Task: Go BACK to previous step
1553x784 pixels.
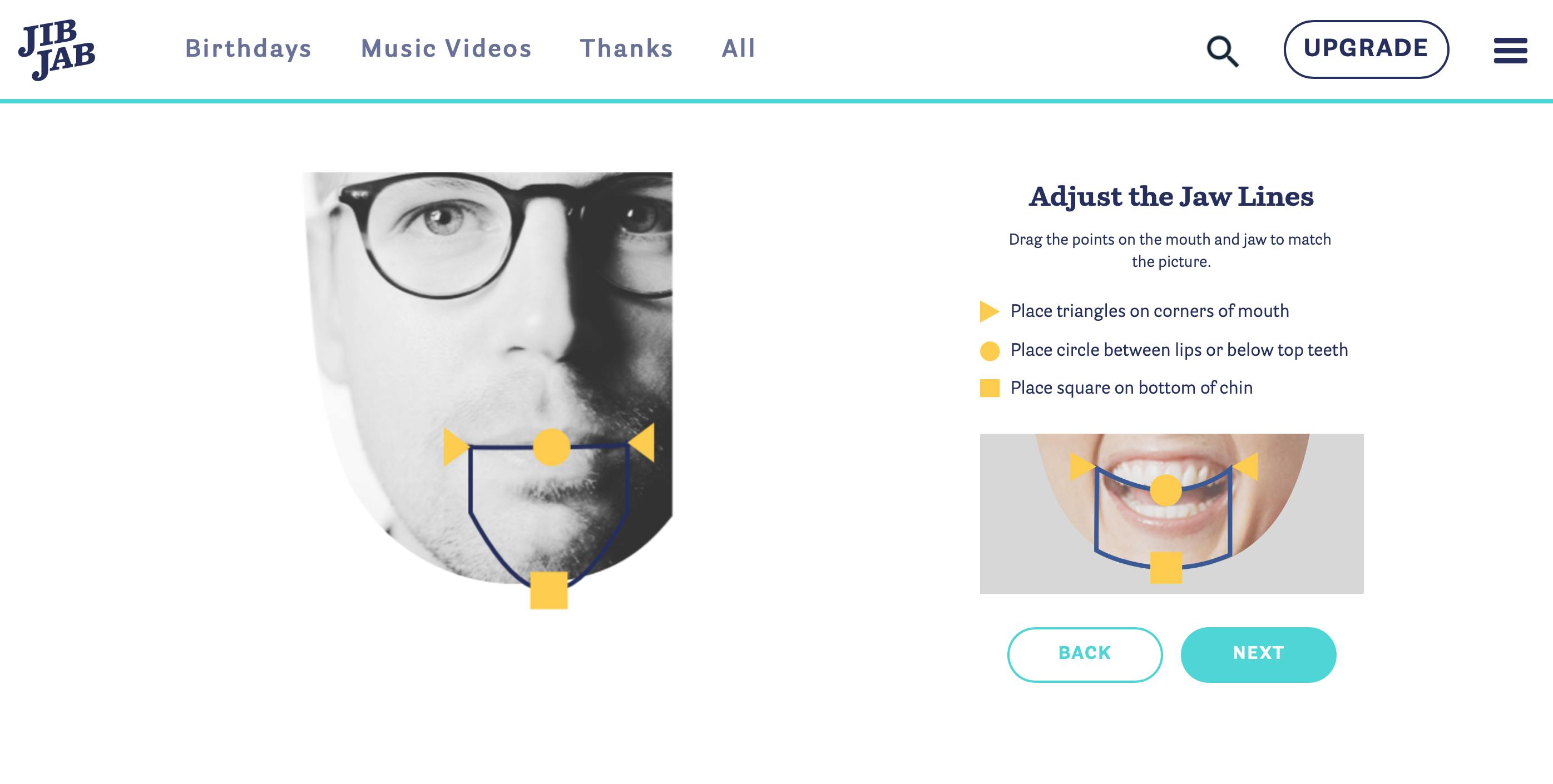Action: (1085, 654)
